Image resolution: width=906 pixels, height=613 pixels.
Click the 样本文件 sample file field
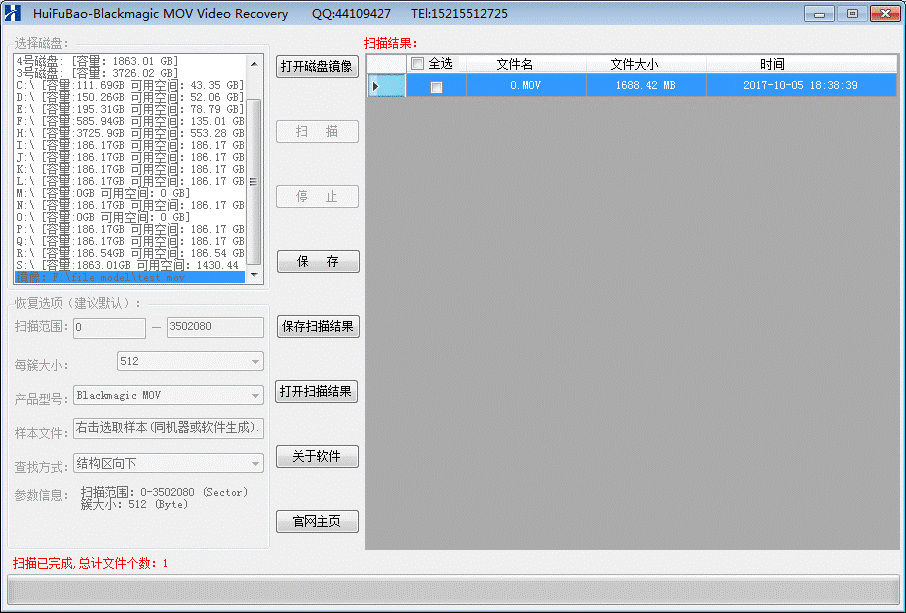coord(167,428)
